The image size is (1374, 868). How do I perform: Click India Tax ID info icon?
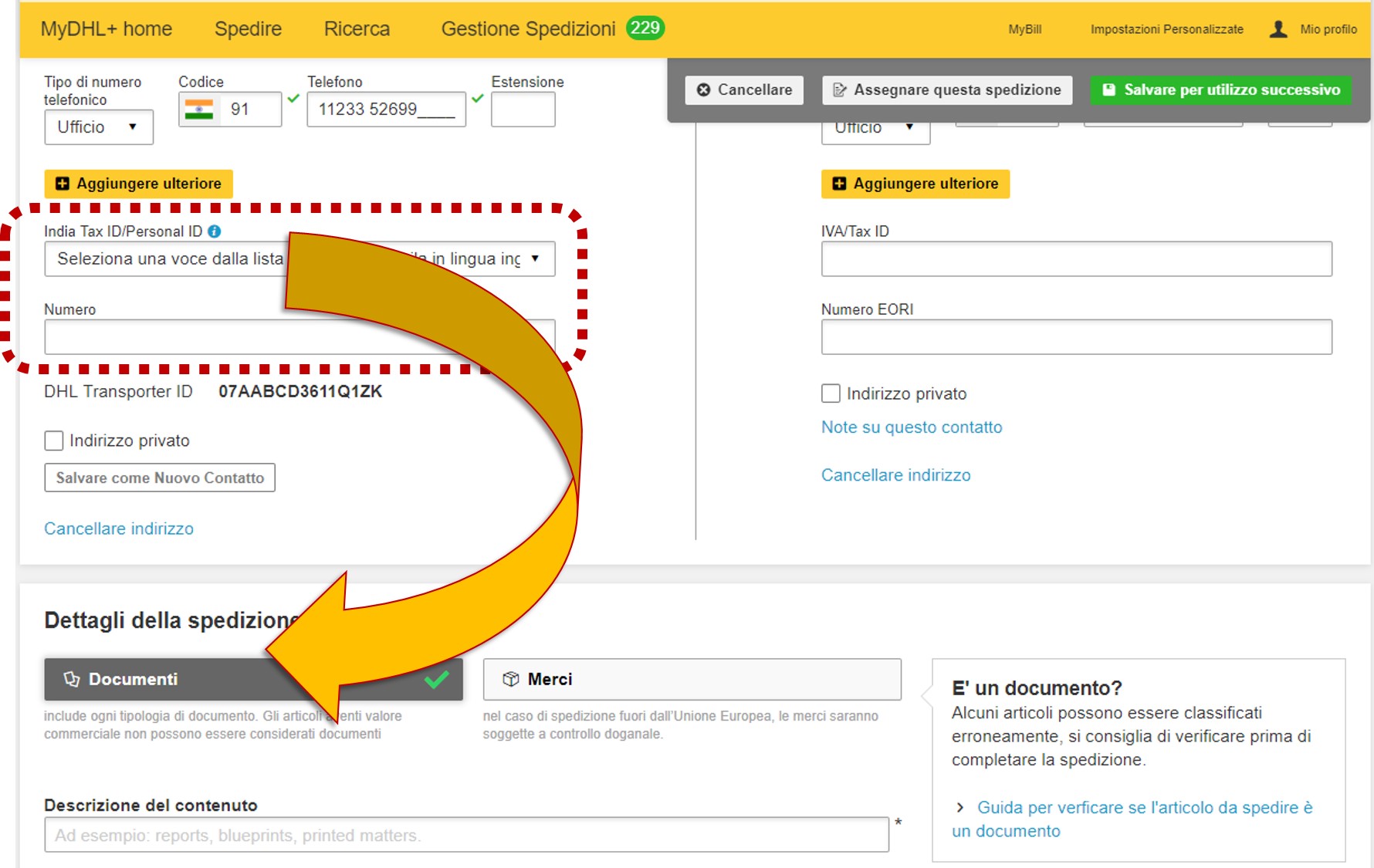pyautogui.click(x=215, y=231)
